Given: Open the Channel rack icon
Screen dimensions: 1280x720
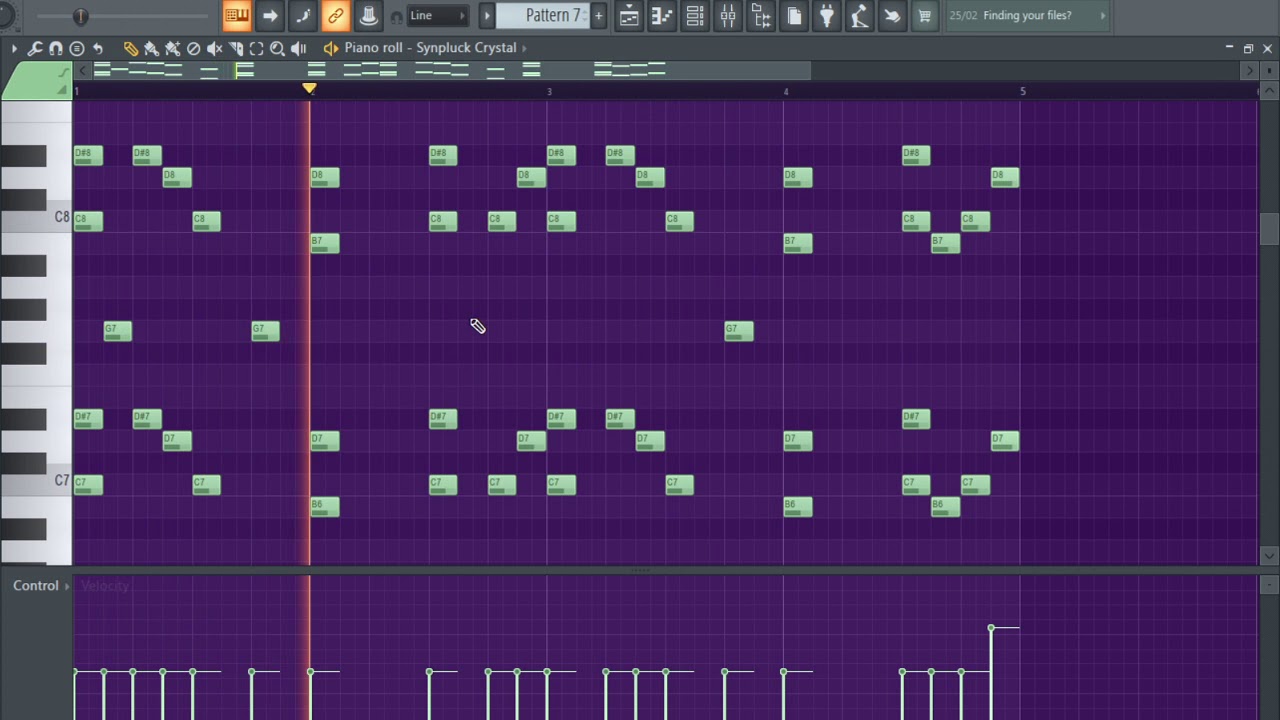Looking at the screenshot, I should (695, 15).
